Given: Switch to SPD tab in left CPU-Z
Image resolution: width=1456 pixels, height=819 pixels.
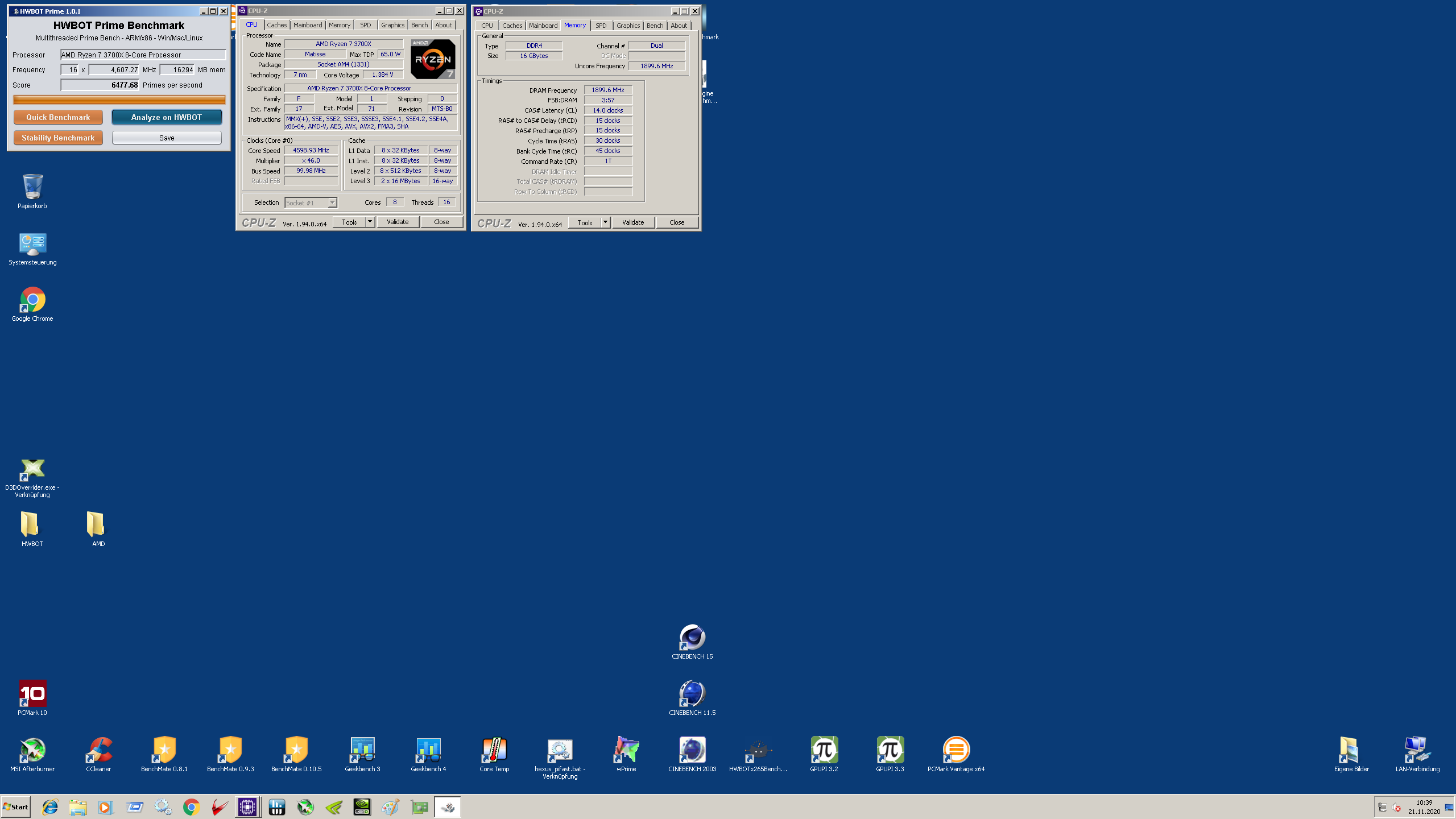Looking at the screenshot, I should 366,25.
